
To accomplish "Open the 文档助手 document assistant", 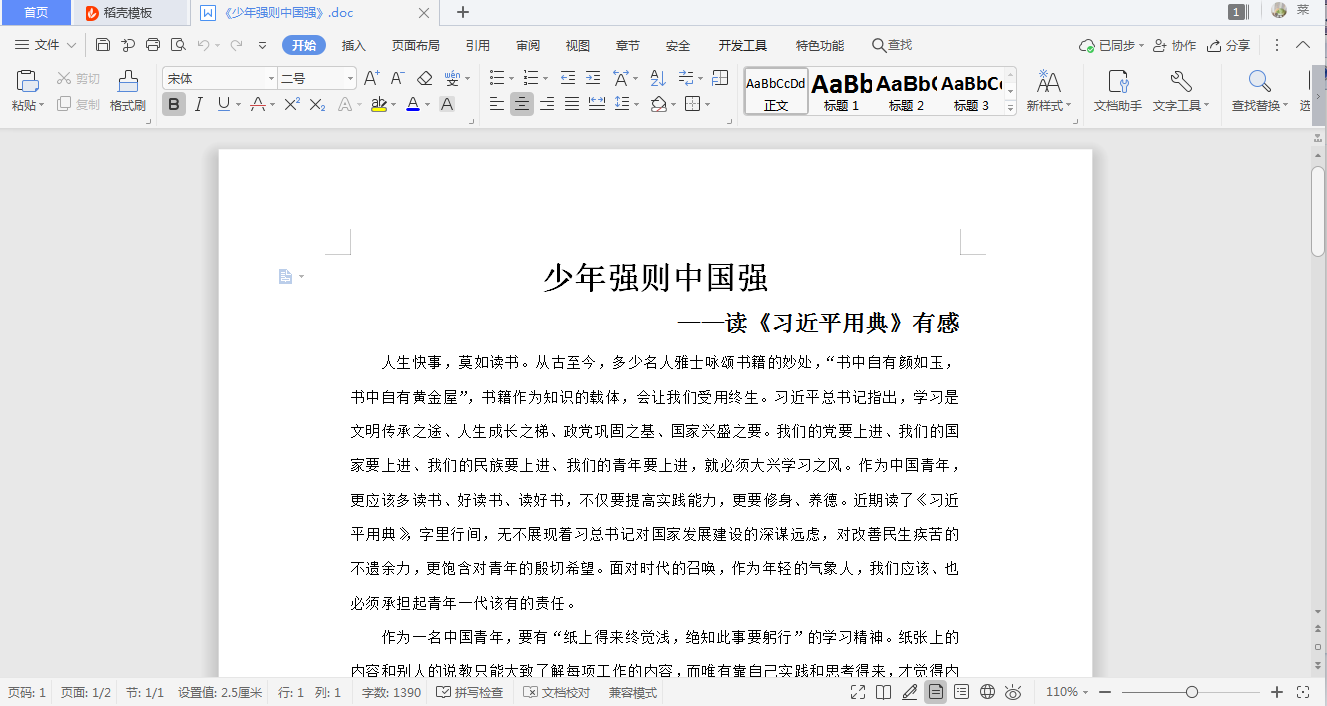I will click(1117, 90).
